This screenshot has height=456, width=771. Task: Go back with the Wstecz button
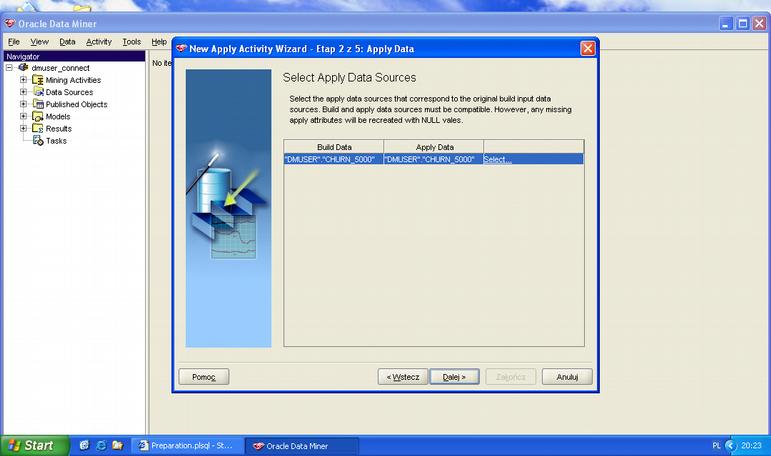pos(403,377)
